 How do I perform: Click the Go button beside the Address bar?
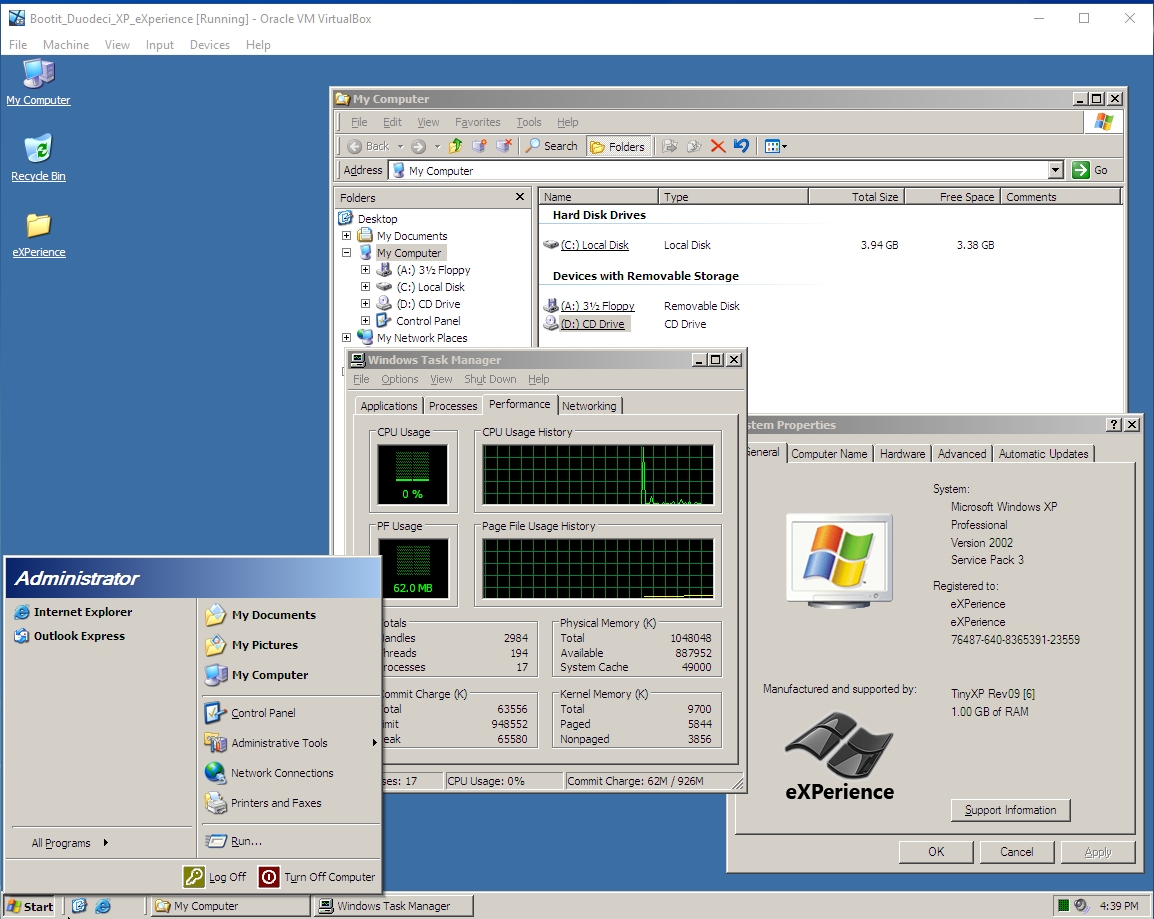[x=1091, y=170]
